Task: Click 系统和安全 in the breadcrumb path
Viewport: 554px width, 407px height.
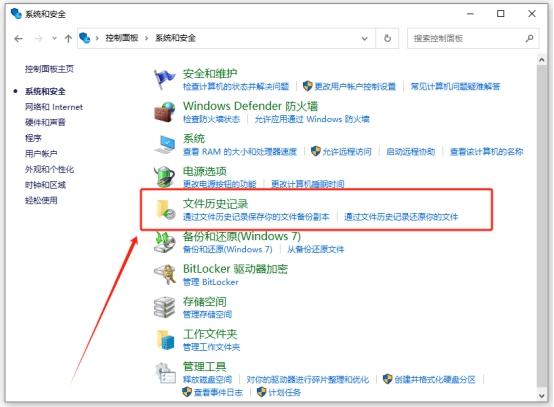Action: 176,38
